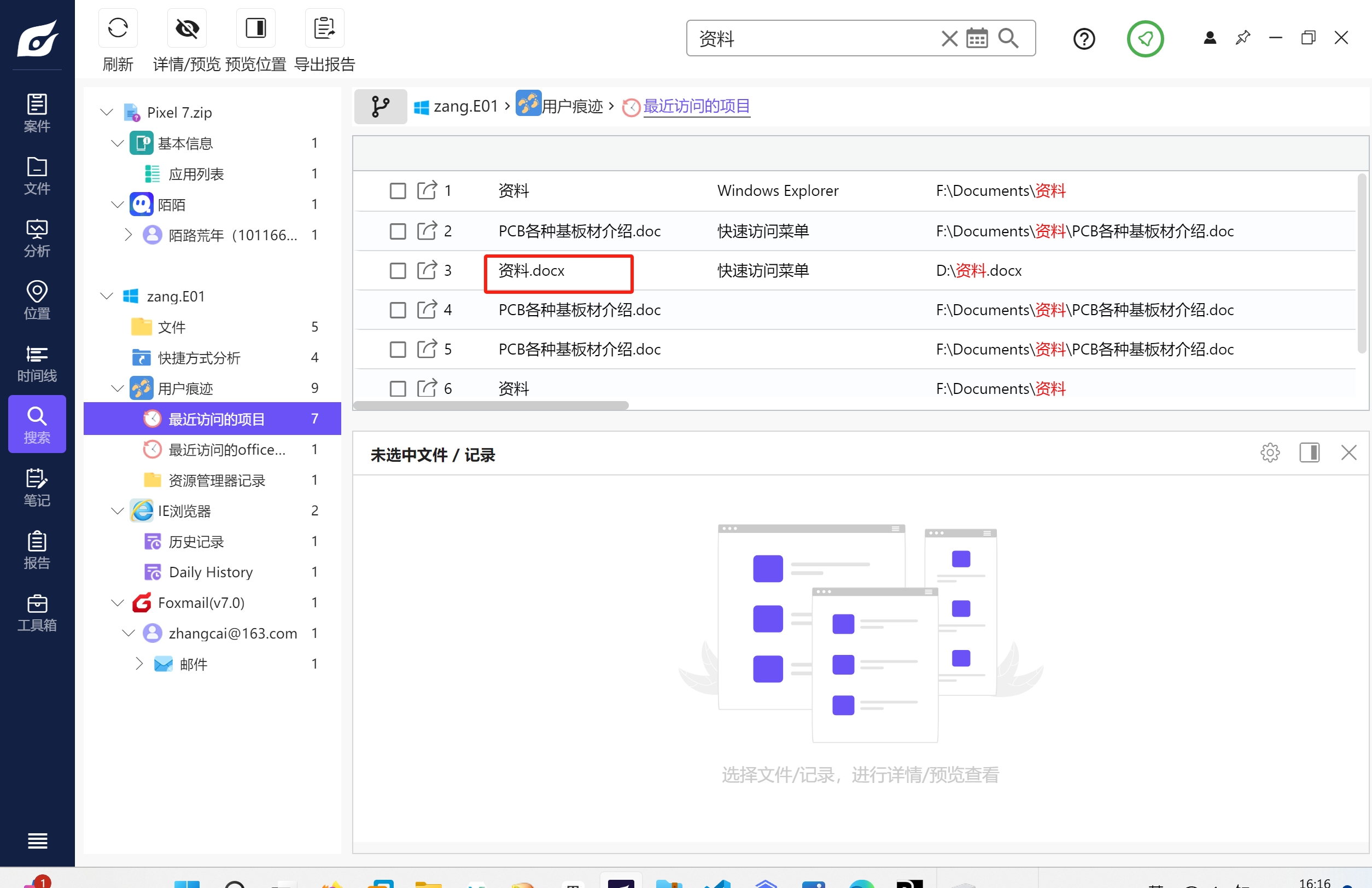
Task: Click zang.E01 in the breadcrumb
Action: [x=465, y=106]
